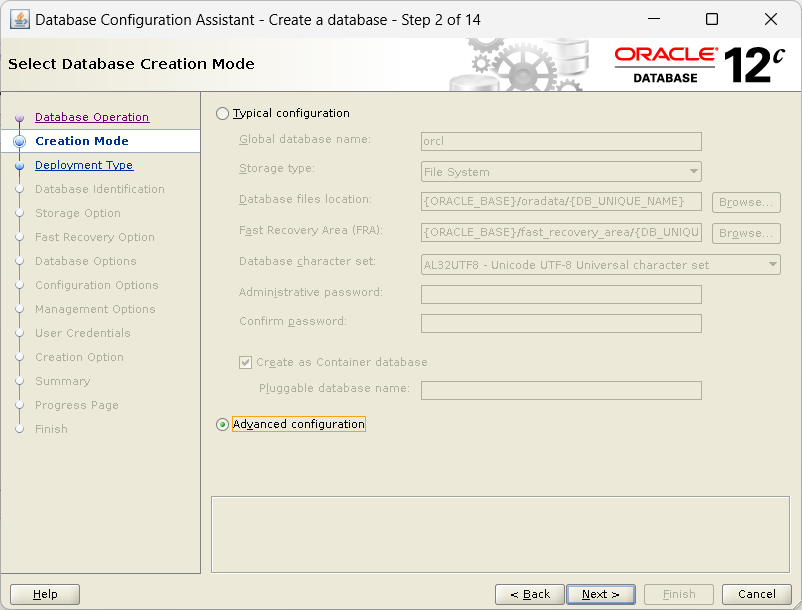Open the Deployment Type step link
802x610 pixels.
84,165
